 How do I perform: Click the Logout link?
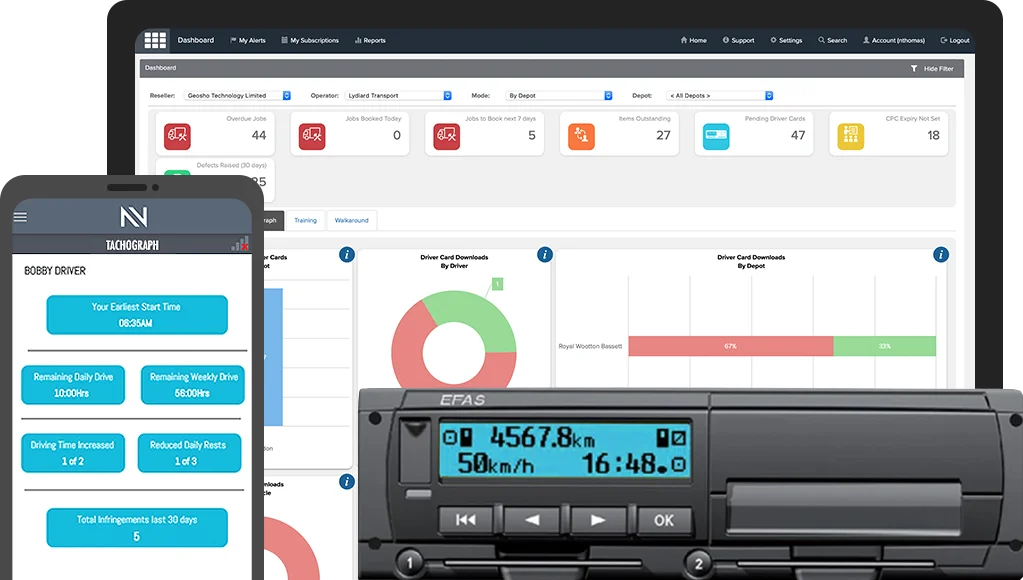(955, 41)
